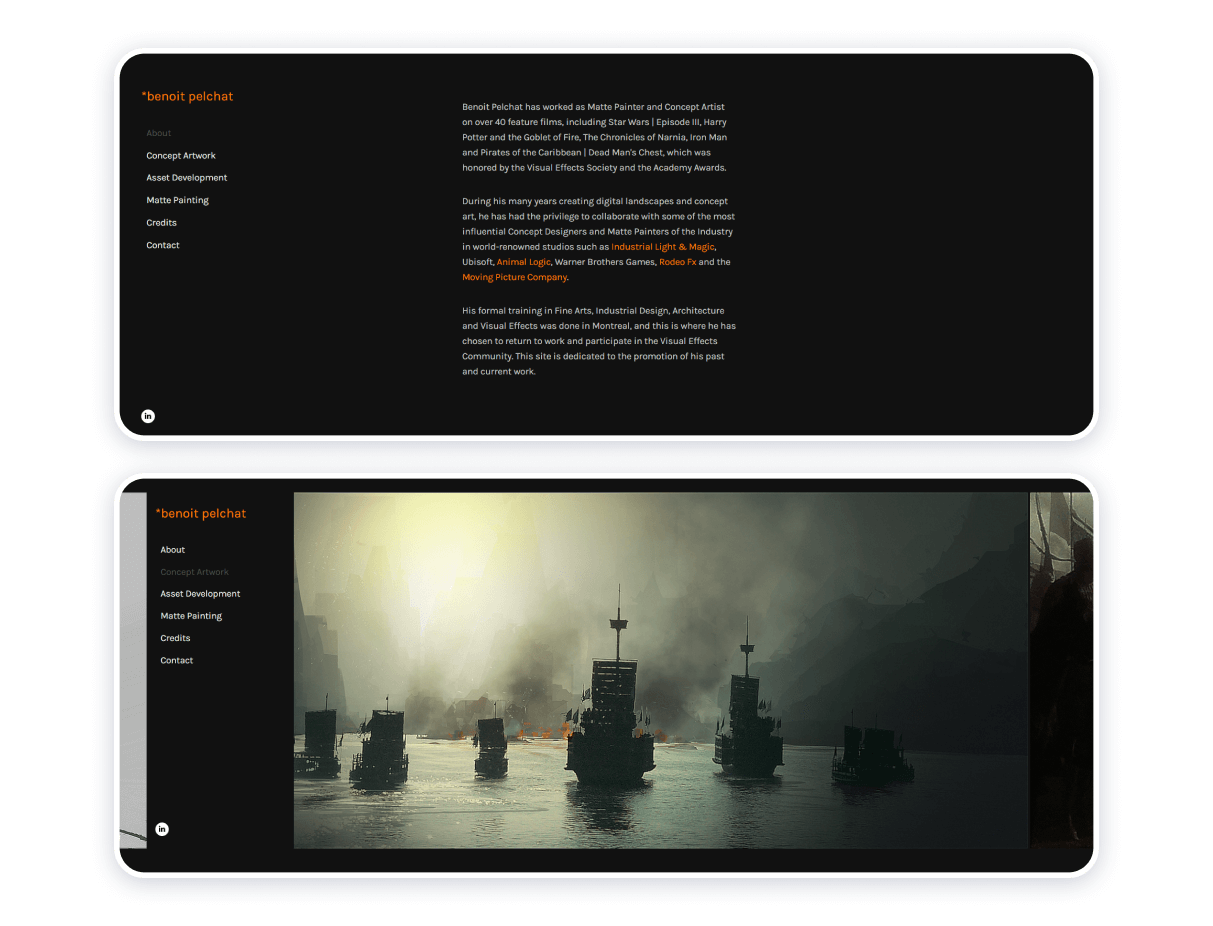Screen dimensions: 1213x926
Task: Select the *benoit pelchat logo above the gallery menu
Action: click(200, 513)
